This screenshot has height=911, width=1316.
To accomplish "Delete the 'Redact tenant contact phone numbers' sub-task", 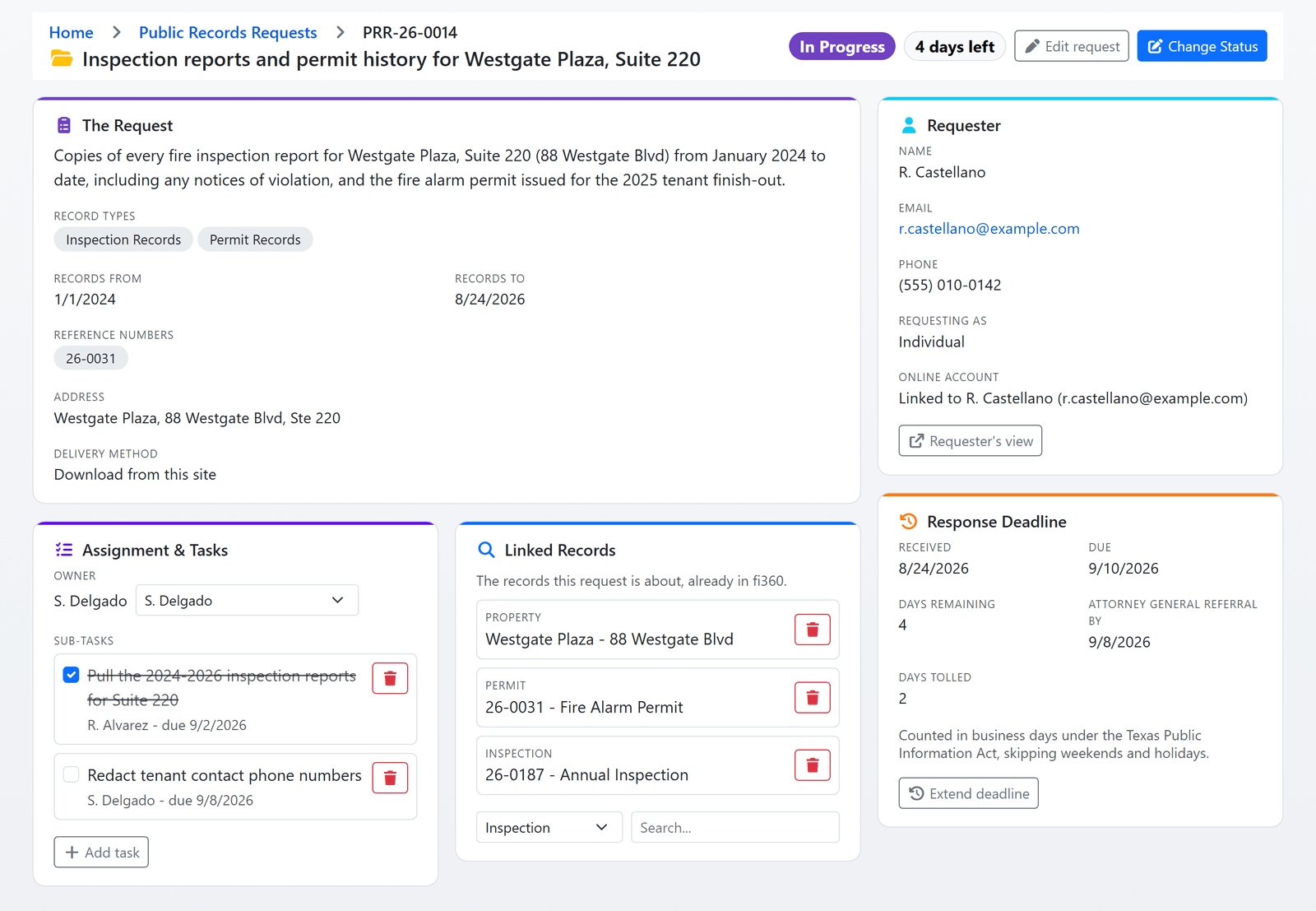I will click(390, 778).
